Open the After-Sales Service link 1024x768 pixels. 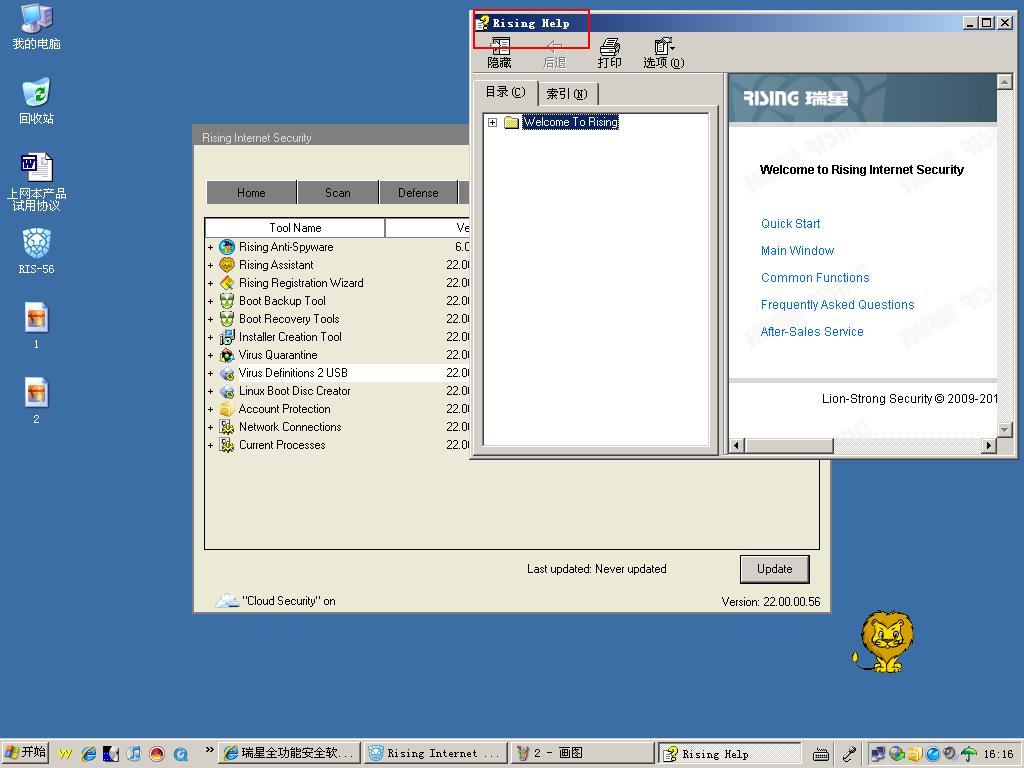pyautogui.click(x=812, y=332)
